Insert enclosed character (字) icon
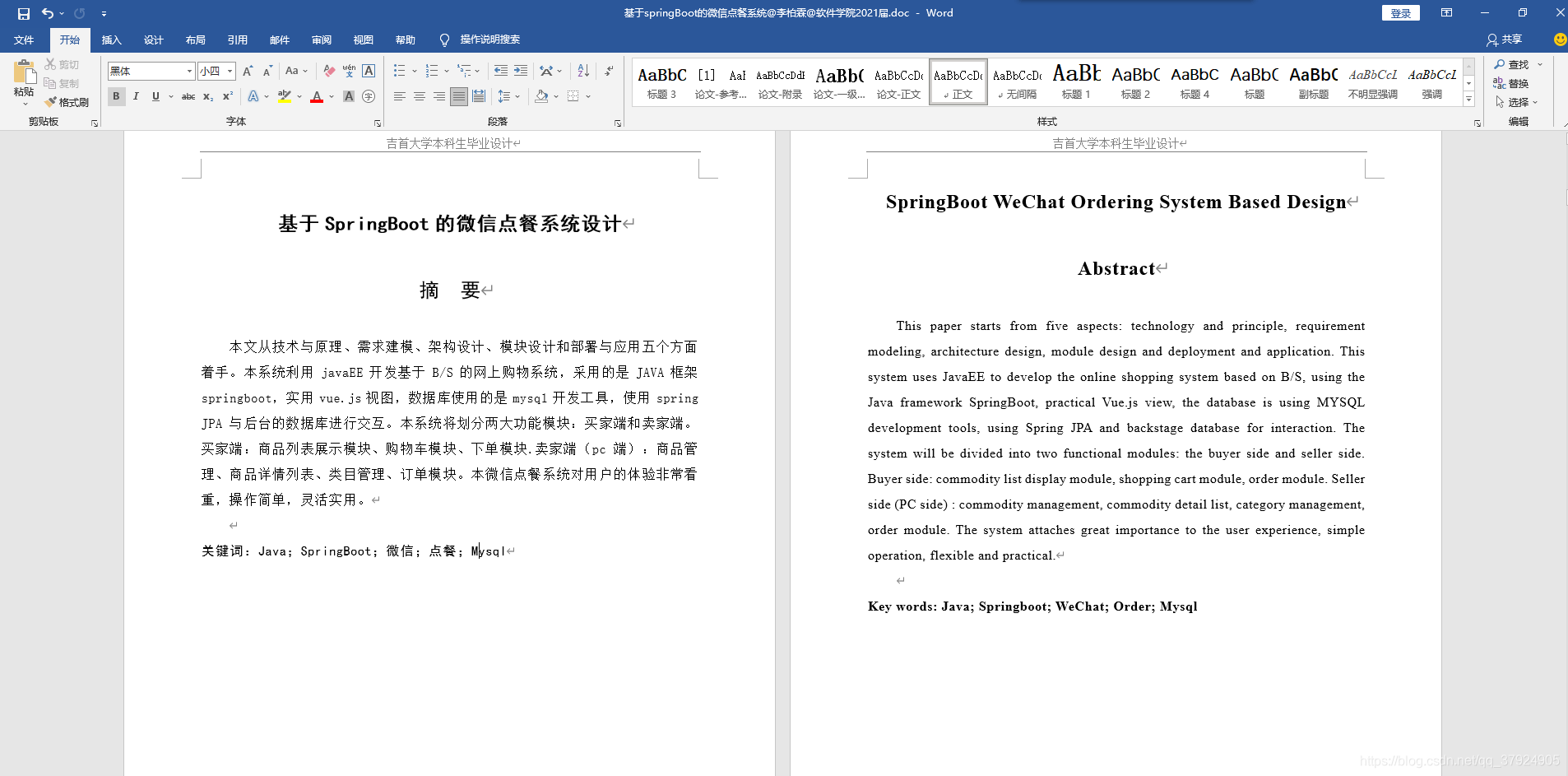The width and height of the screenshot is (1568, 776). point(369,96)
